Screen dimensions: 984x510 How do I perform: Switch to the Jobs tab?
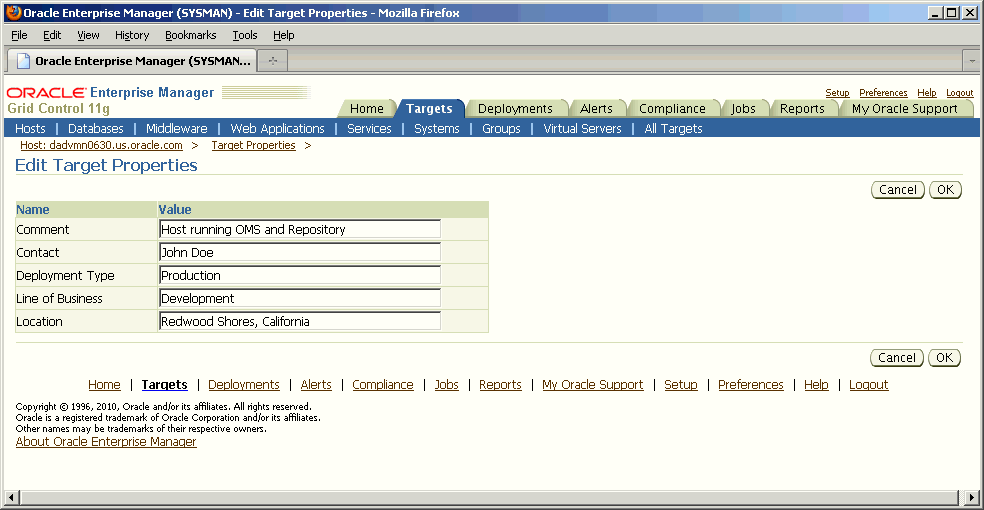[743, 109]
